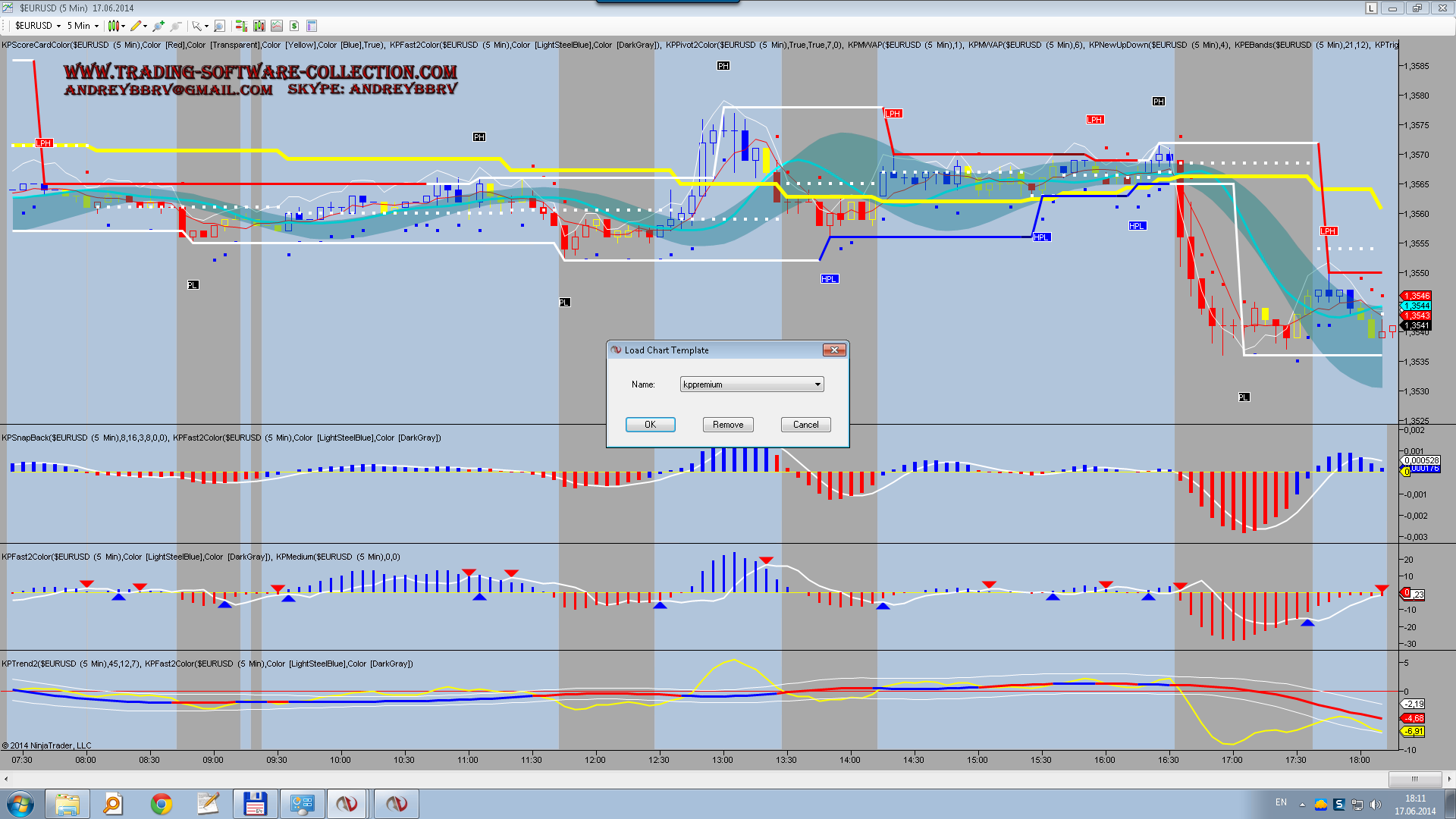
Task: Click the horizontal scrollbar thumb below chart
Action: [1414, 779]
